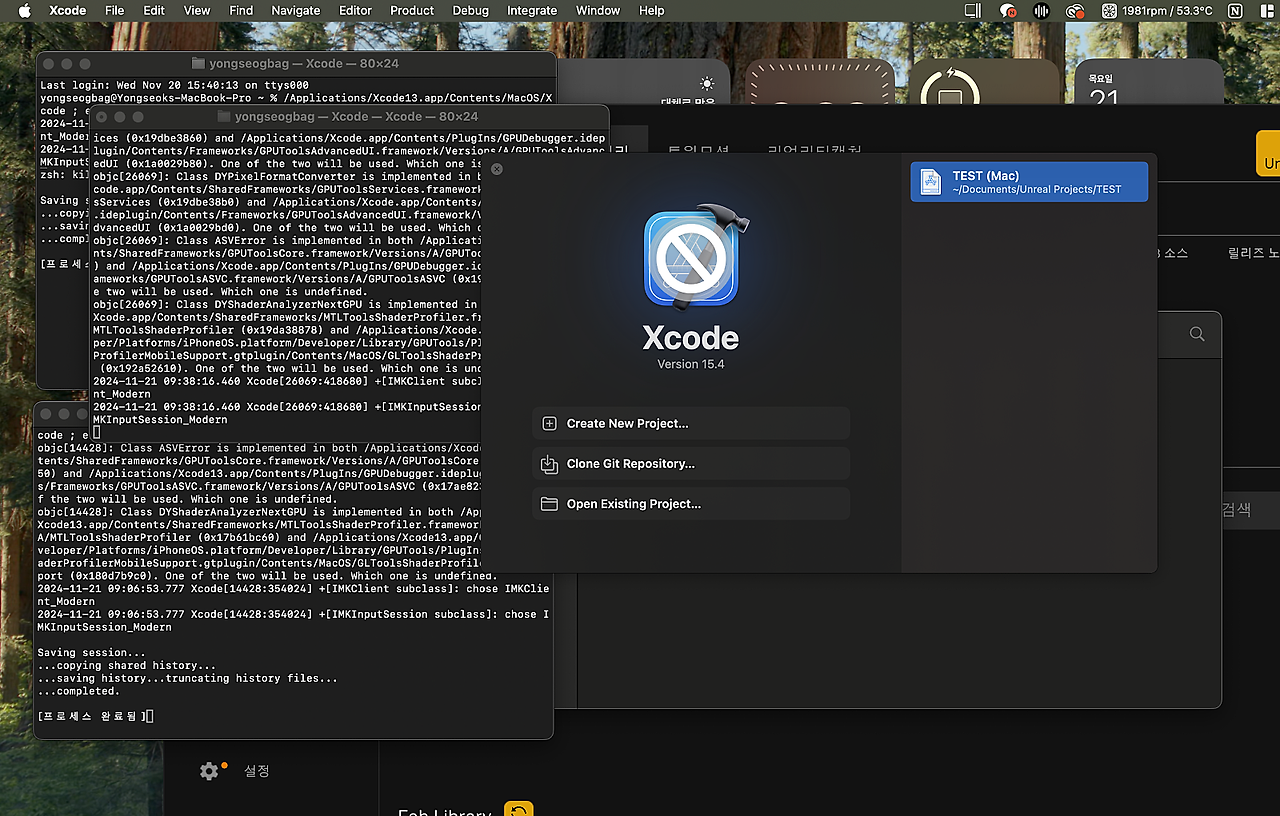Open the File menu
The height and width of the screenshot is (816, 1280).
(x=115, y=10)
